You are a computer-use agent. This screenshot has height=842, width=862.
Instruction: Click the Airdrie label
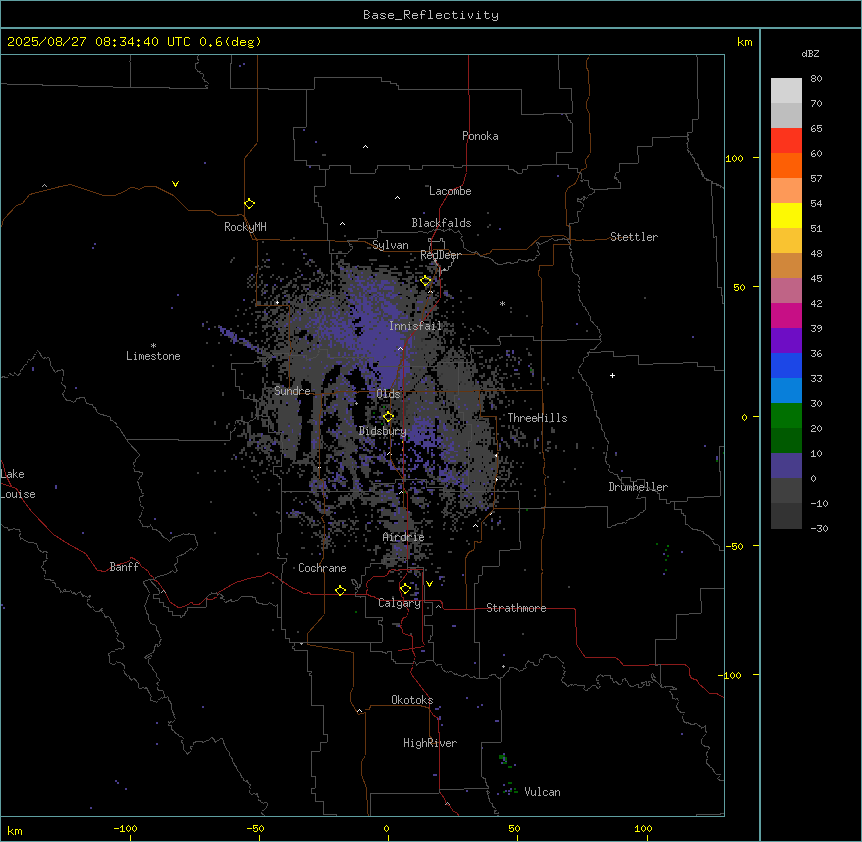click(403, 537)
